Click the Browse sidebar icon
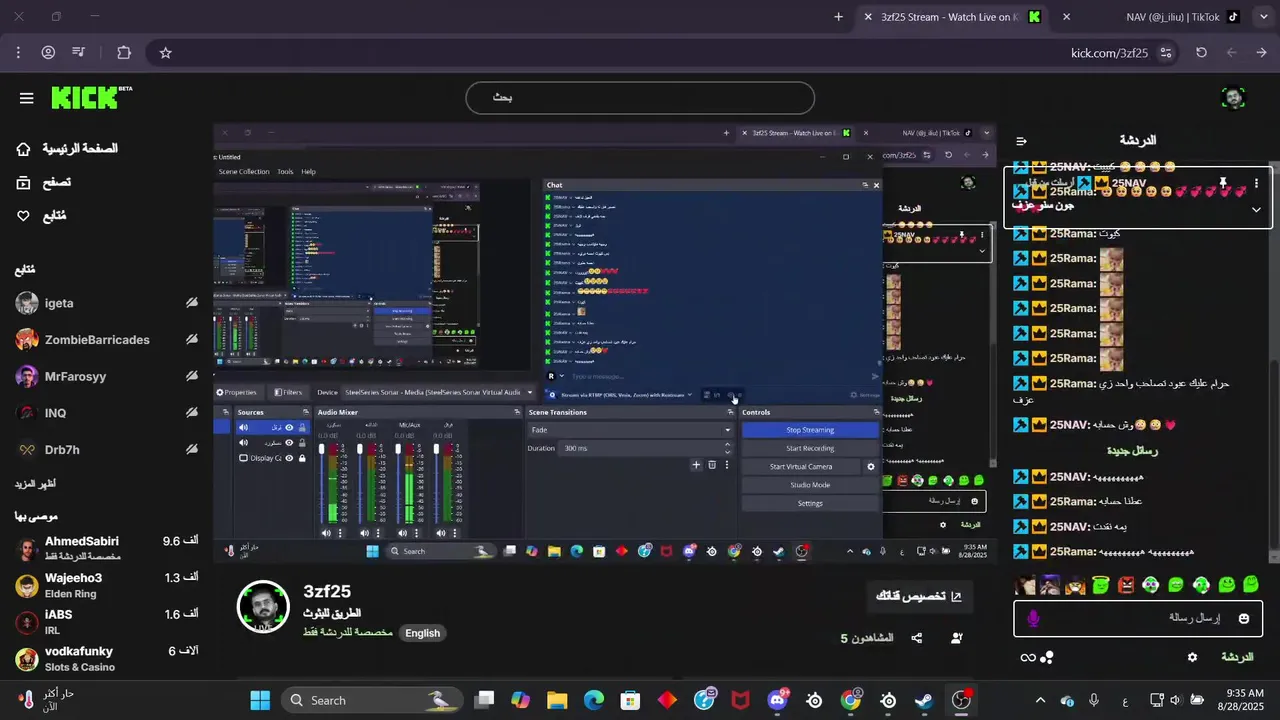 pyautogui.click(x=24, y=182)
